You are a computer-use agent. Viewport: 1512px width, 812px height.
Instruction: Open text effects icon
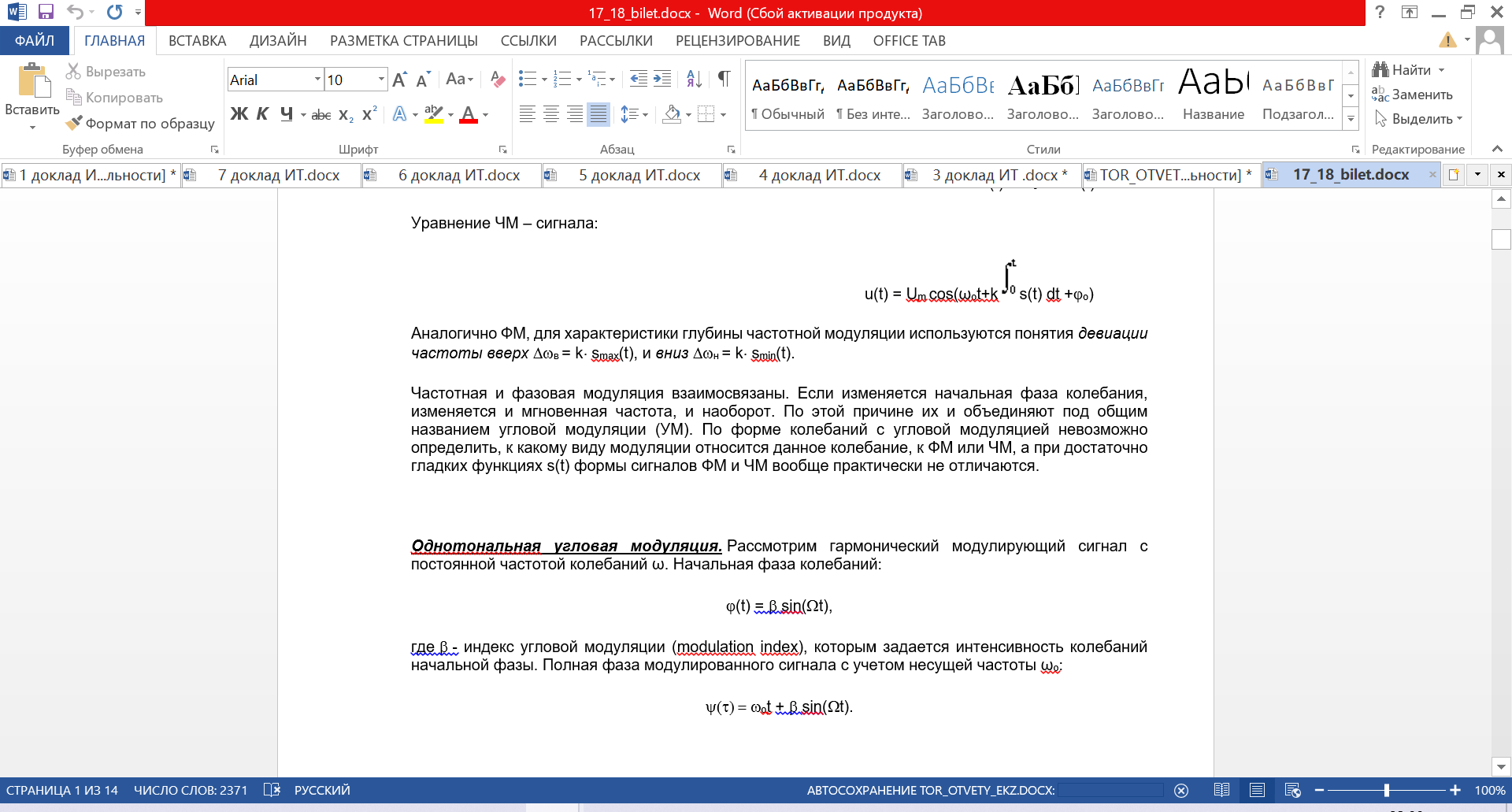point(400,114)
